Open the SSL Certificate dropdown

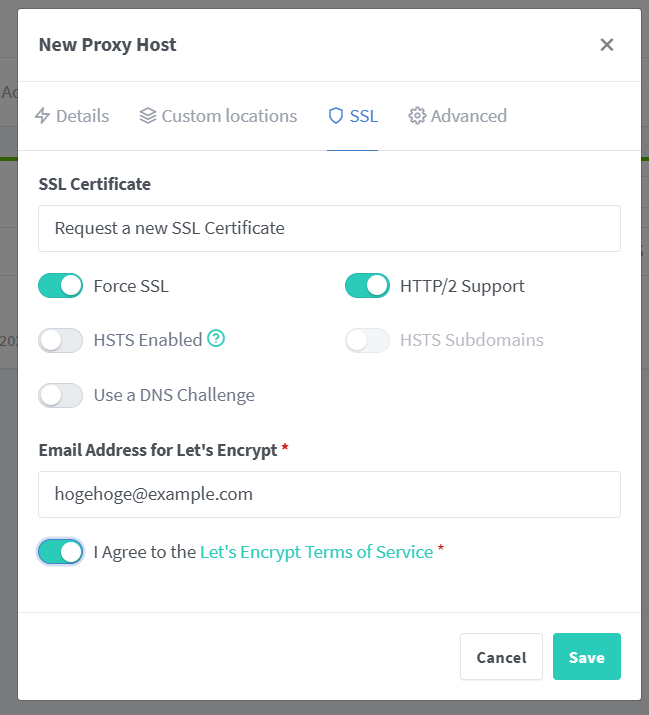pos(329,228)
